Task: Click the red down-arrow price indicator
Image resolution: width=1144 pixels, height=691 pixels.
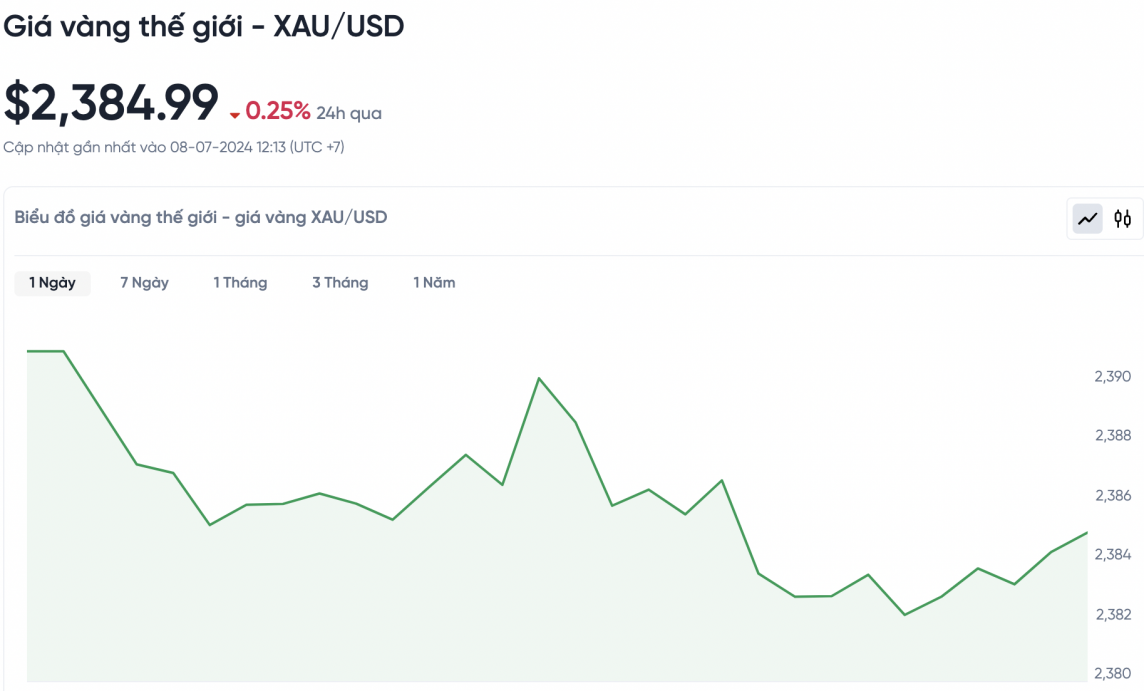Action: (235, 114)
